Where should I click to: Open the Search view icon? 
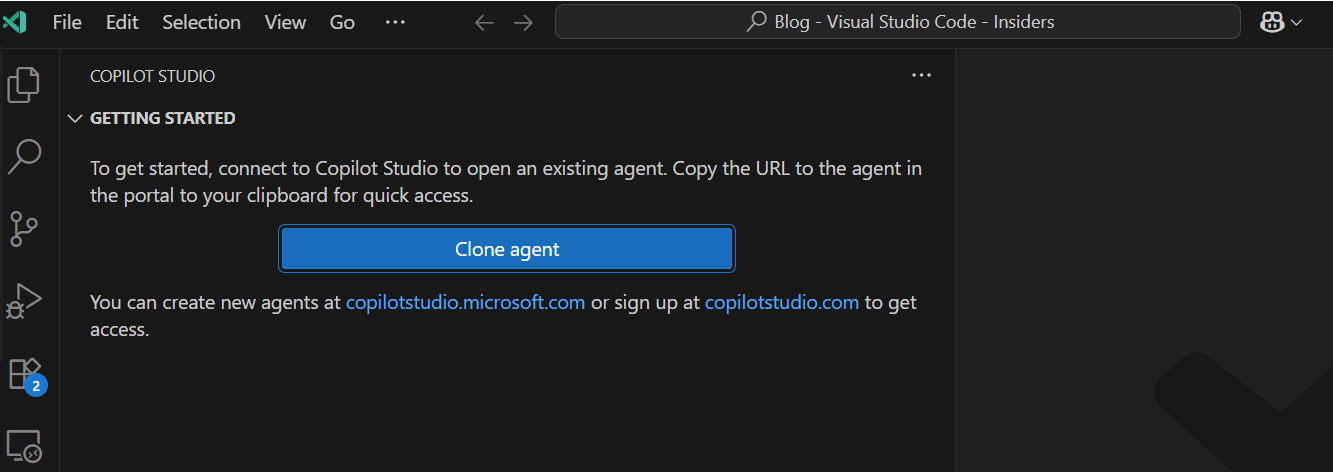24,155
